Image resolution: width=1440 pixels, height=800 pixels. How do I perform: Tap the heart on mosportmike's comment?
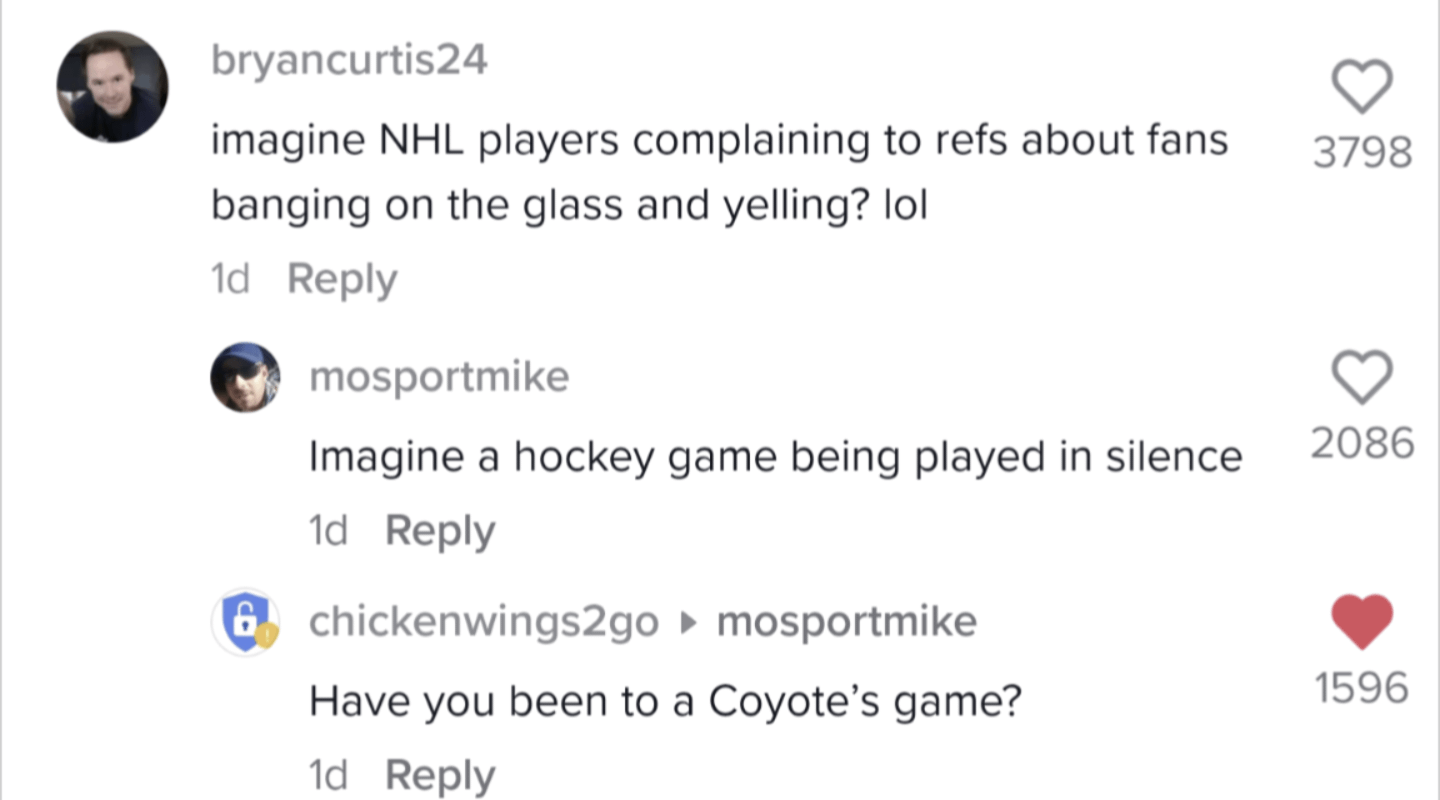point(1362,377)
